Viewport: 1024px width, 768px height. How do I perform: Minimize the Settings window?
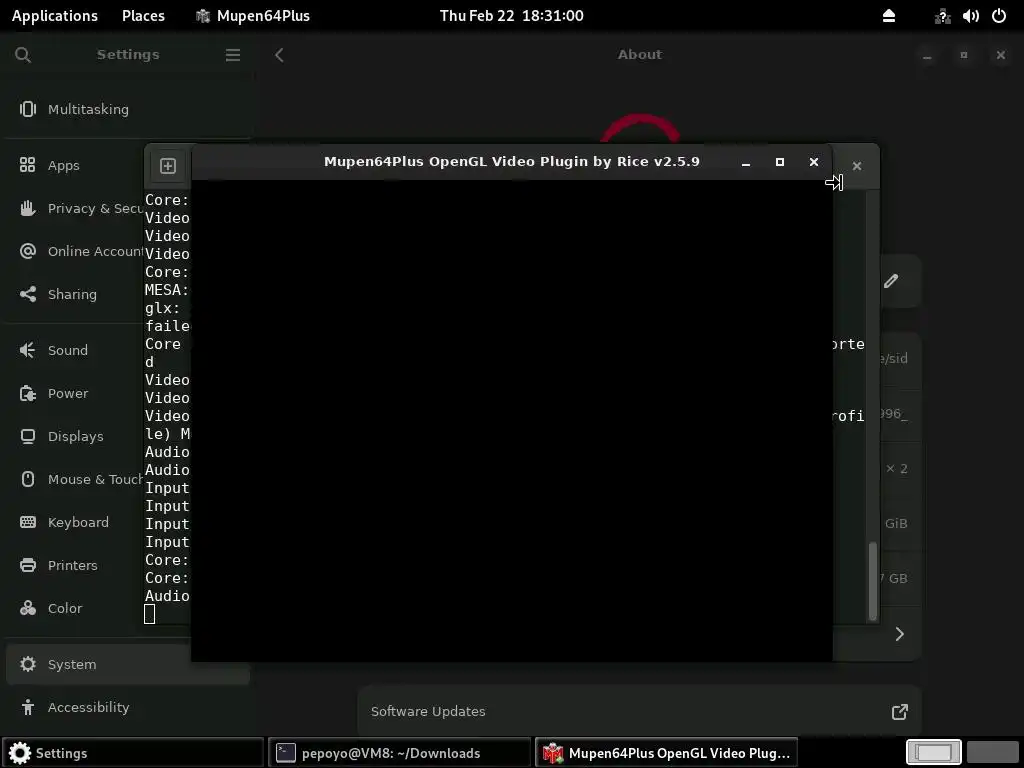pyautogui.click(x=927, y=56)
